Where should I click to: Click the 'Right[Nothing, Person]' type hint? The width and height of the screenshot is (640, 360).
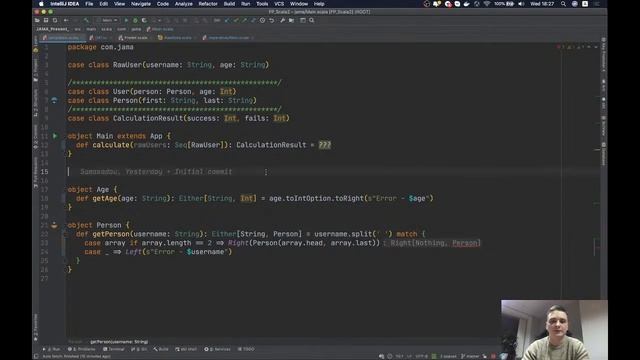[436, 243]
